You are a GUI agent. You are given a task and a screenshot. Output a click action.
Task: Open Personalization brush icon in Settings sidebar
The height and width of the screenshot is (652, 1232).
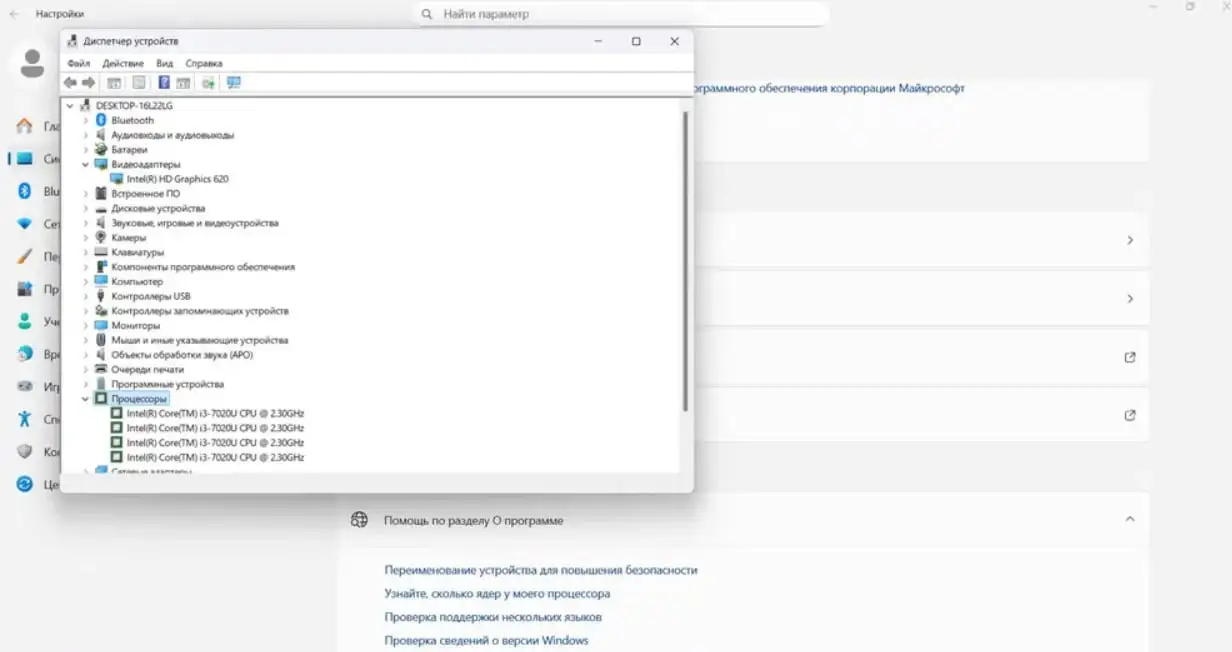[24, 256]
